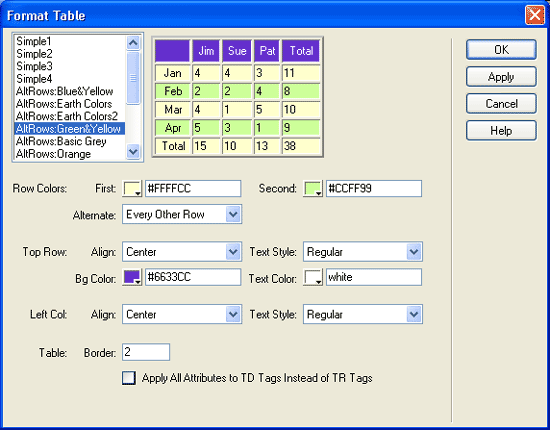Open the top row Text Color swatch
The width and height of the screenshot is (550, 430).
(313, 277)
